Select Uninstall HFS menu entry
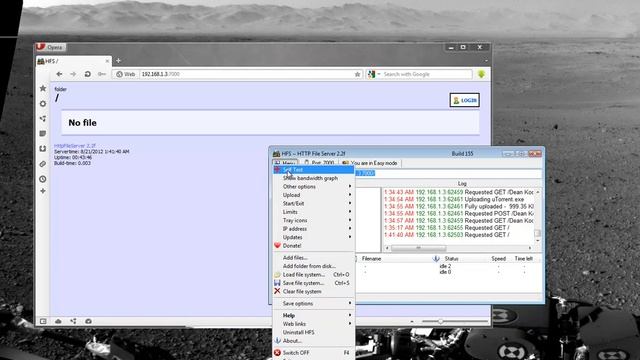This screenshot has width=640, height=360. 313,332
